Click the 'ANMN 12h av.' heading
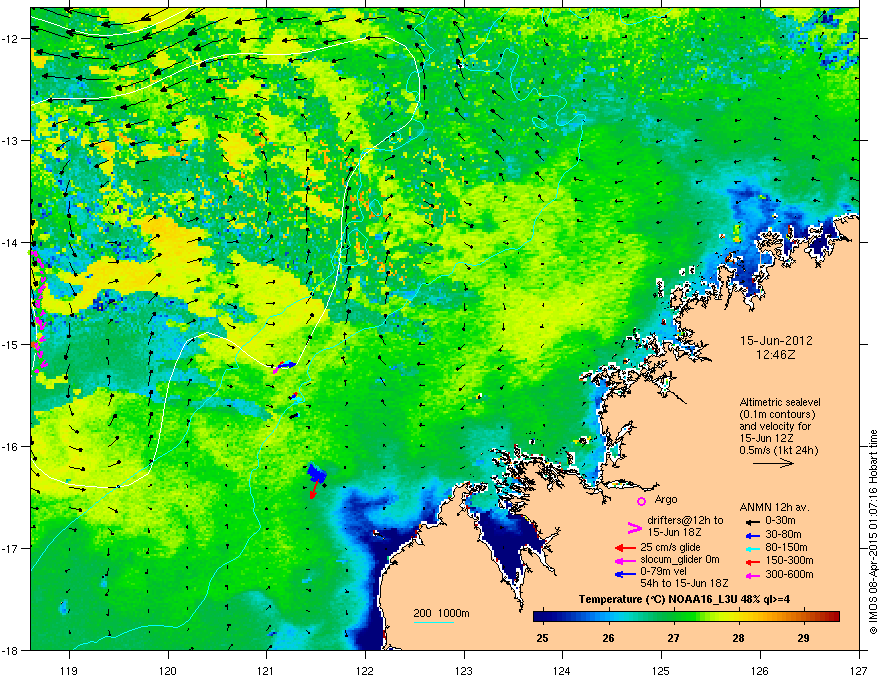880x680 pixels. tap(774, 508)
